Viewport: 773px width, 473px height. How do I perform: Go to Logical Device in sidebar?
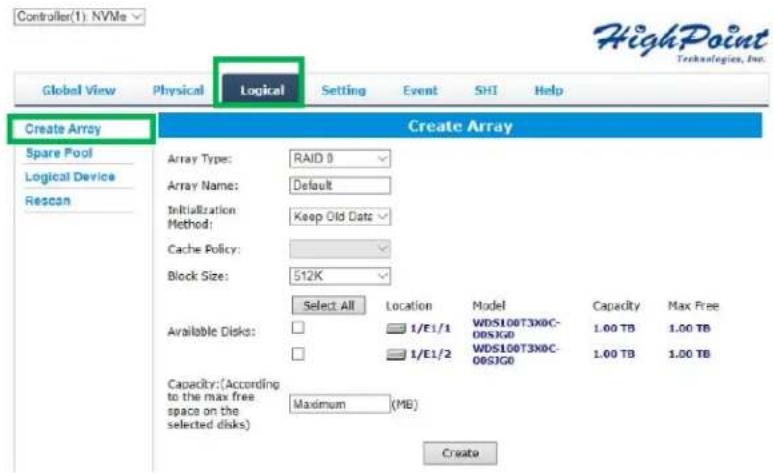70,177
